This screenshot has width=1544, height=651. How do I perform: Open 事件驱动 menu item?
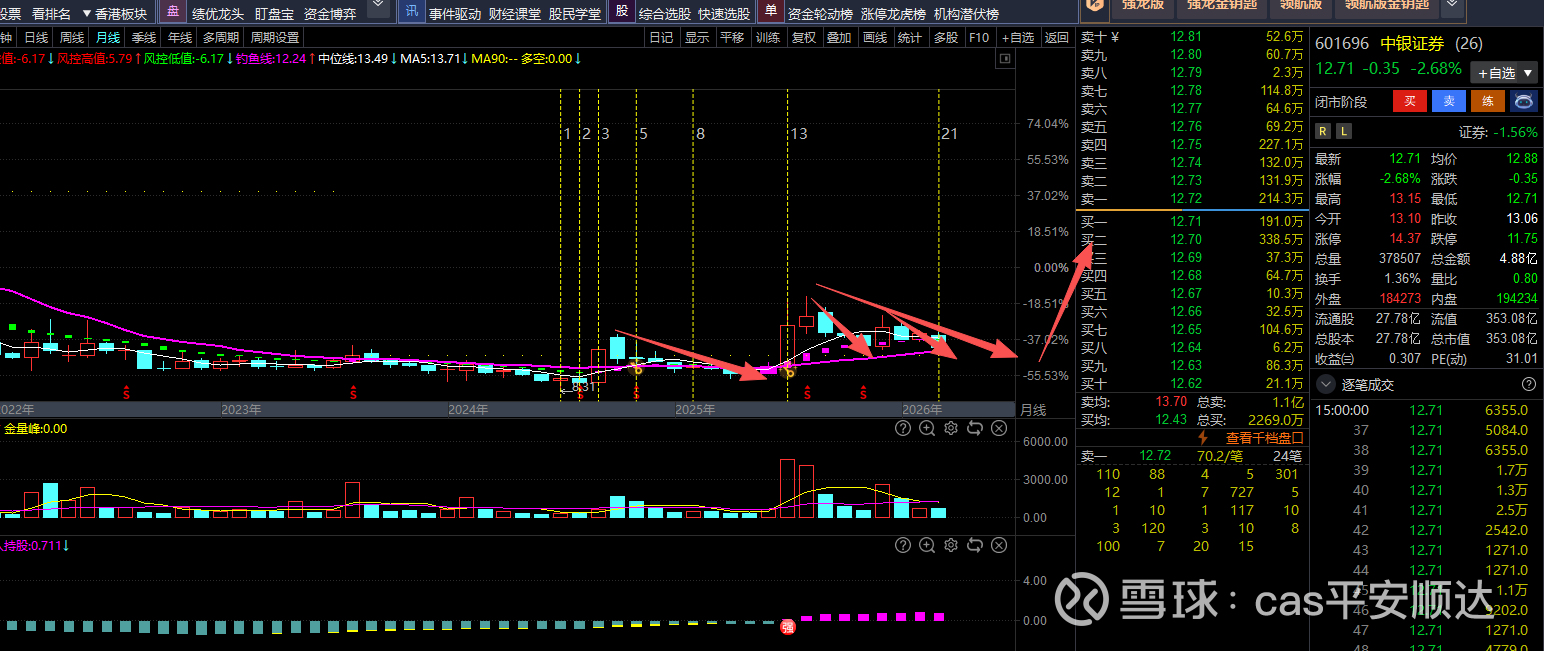click(455, 14)
